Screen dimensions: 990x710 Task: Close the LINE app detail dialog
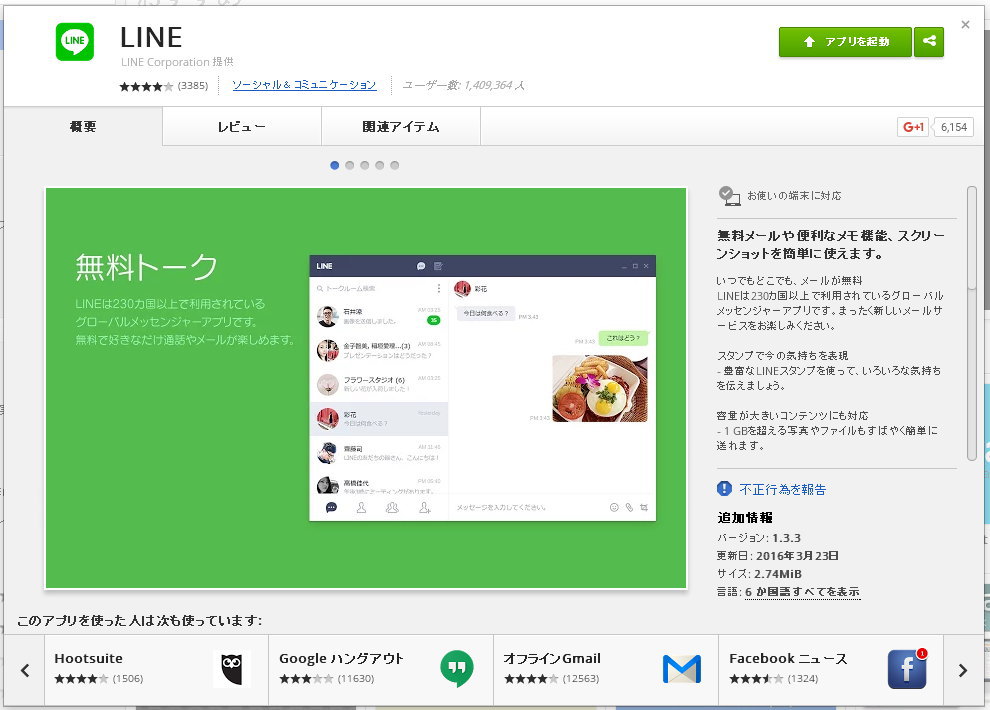tap(965, 25)
